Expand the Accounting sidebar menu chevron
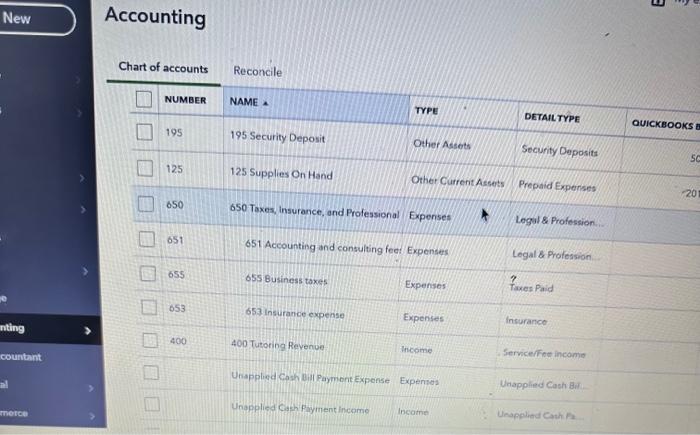The height and width of the screenshot is (435, 700). pos(88,330)
